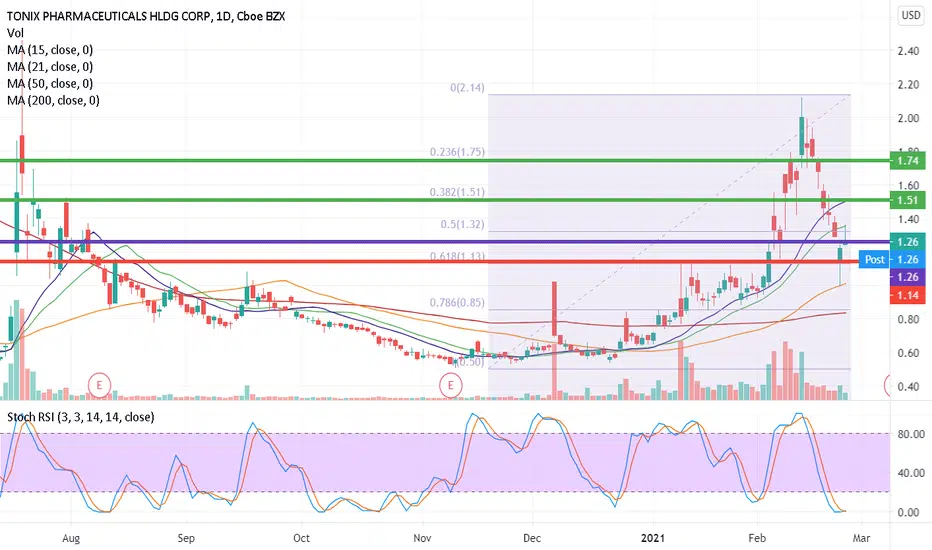Select MA (200, close, 0) indicator label

53,100
